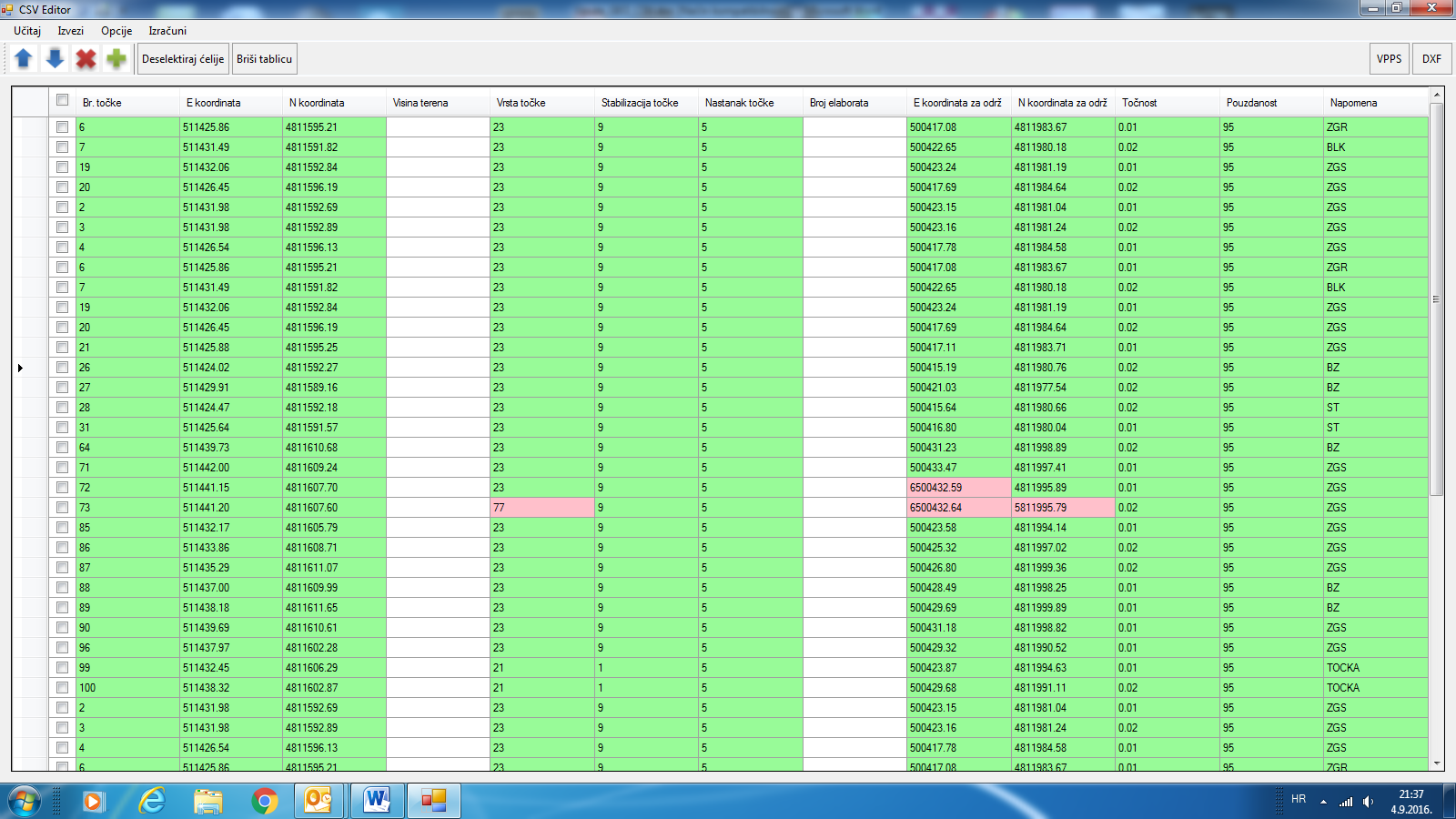Screen dimensions: 1456x819
Task: Click the CSV Editor taskbar icon
Action: [x=433, y=801]
